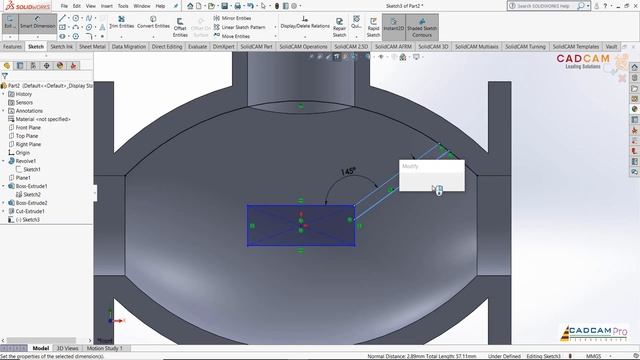Open the Tools menu
640x360 pixels.
[123, 6]
